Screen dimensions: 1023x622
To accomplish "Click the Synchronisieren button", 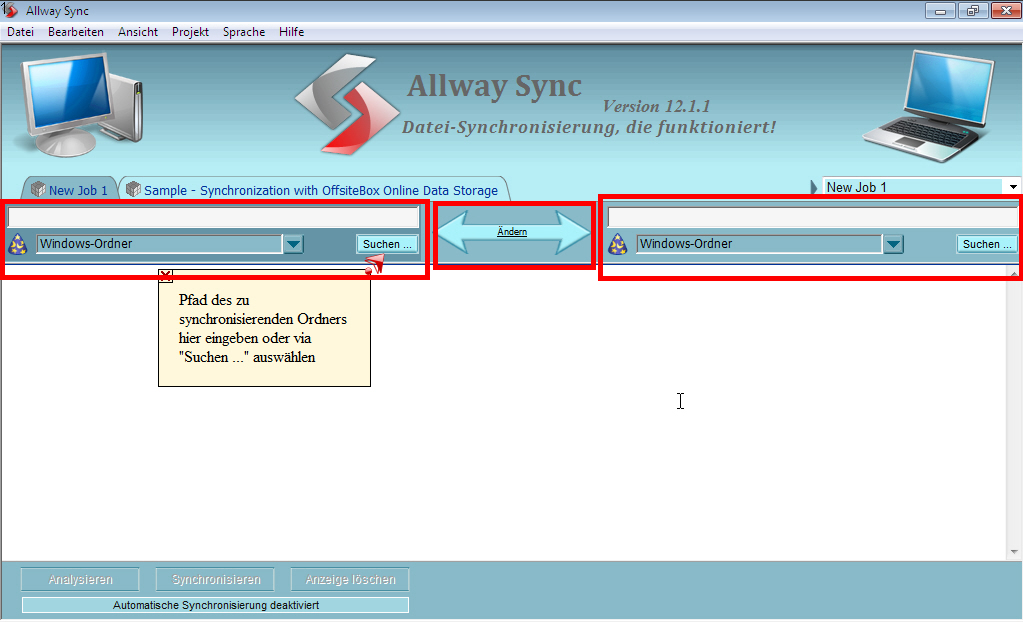I will 215,580.
